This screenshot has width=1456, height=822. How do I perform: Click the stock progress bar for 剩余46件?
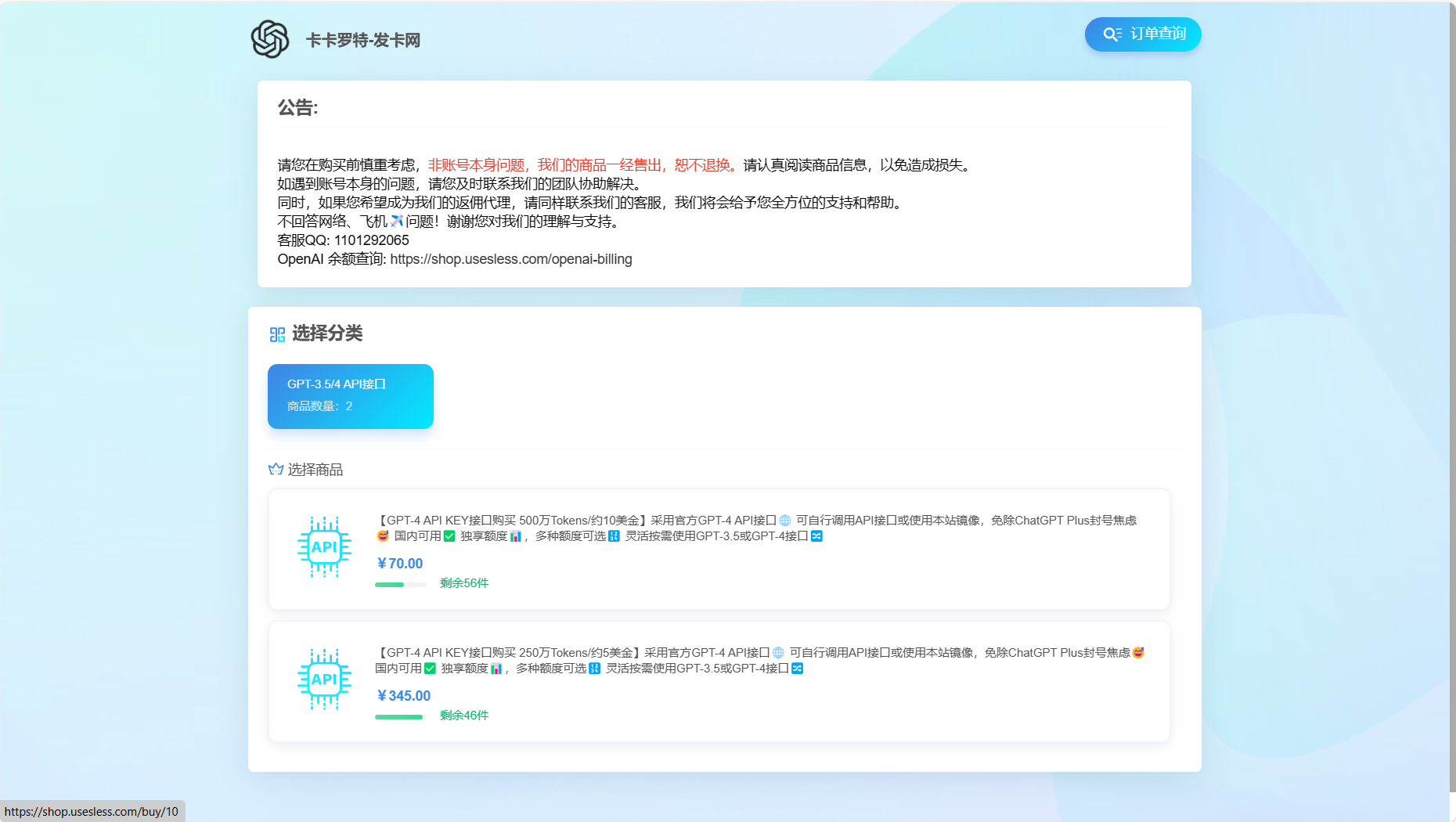pos(401,717)
